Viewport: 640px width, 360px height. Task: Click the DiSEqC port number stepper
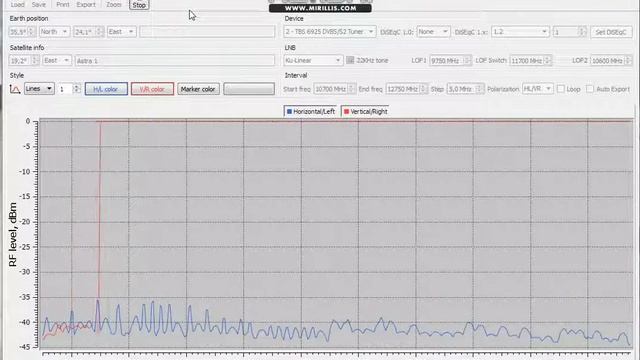[x=569, y=31]
